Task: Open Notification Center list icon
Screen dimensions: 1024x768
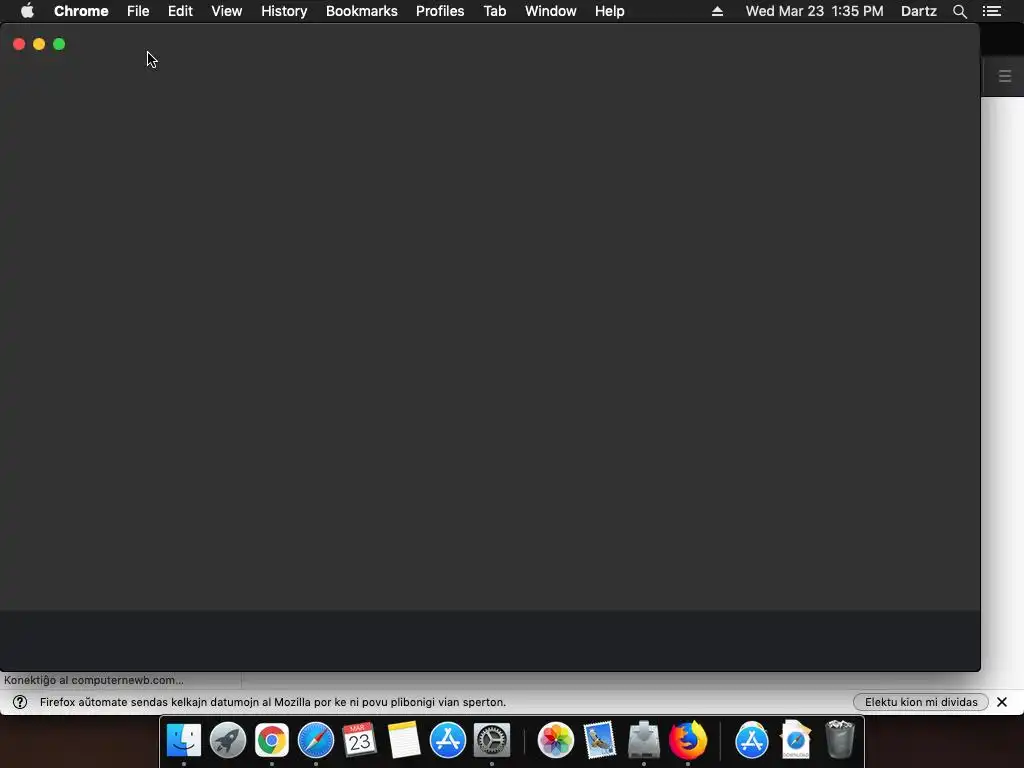Action: coord(992,11)
